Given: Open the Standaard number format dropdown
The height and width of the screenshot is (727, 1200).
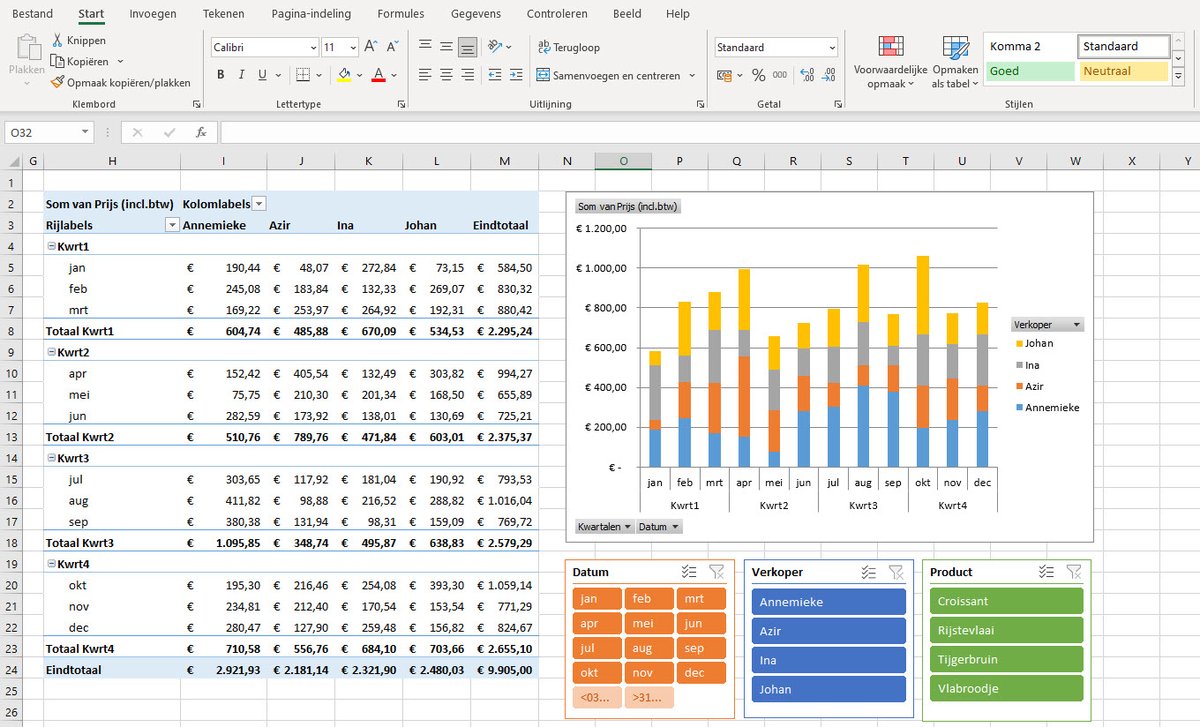Looking at the screenshot, I should click(831, 47).
